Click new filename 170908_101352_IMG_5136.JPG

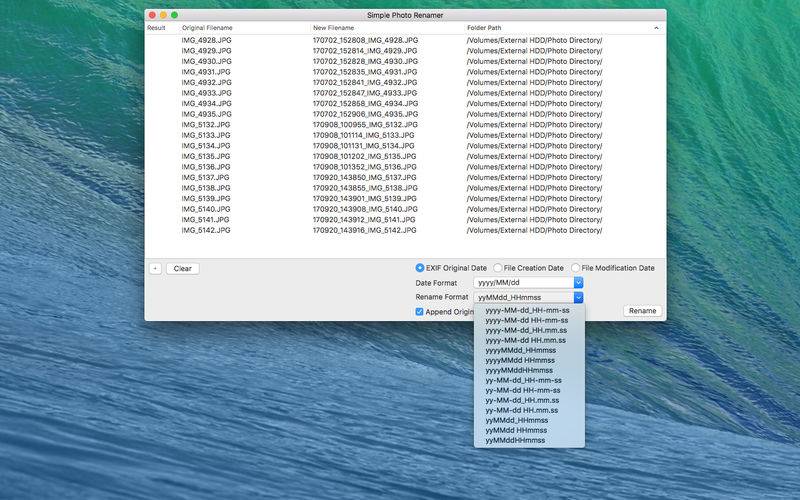coord(364,167)
